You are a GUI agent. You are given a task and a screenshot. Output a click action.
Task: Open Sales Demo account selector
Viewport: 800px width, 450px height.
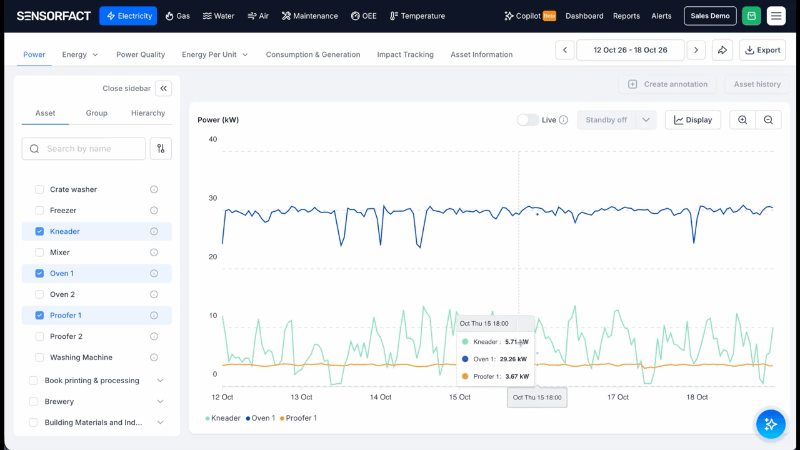tap(710, 16)
